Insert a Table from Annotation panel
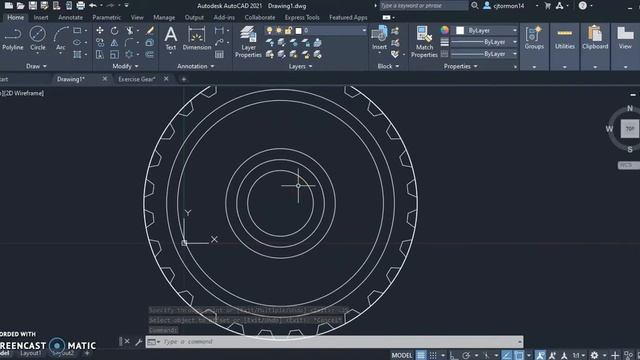Viewport: 640px width, 360px height. [x=219, y=54]
